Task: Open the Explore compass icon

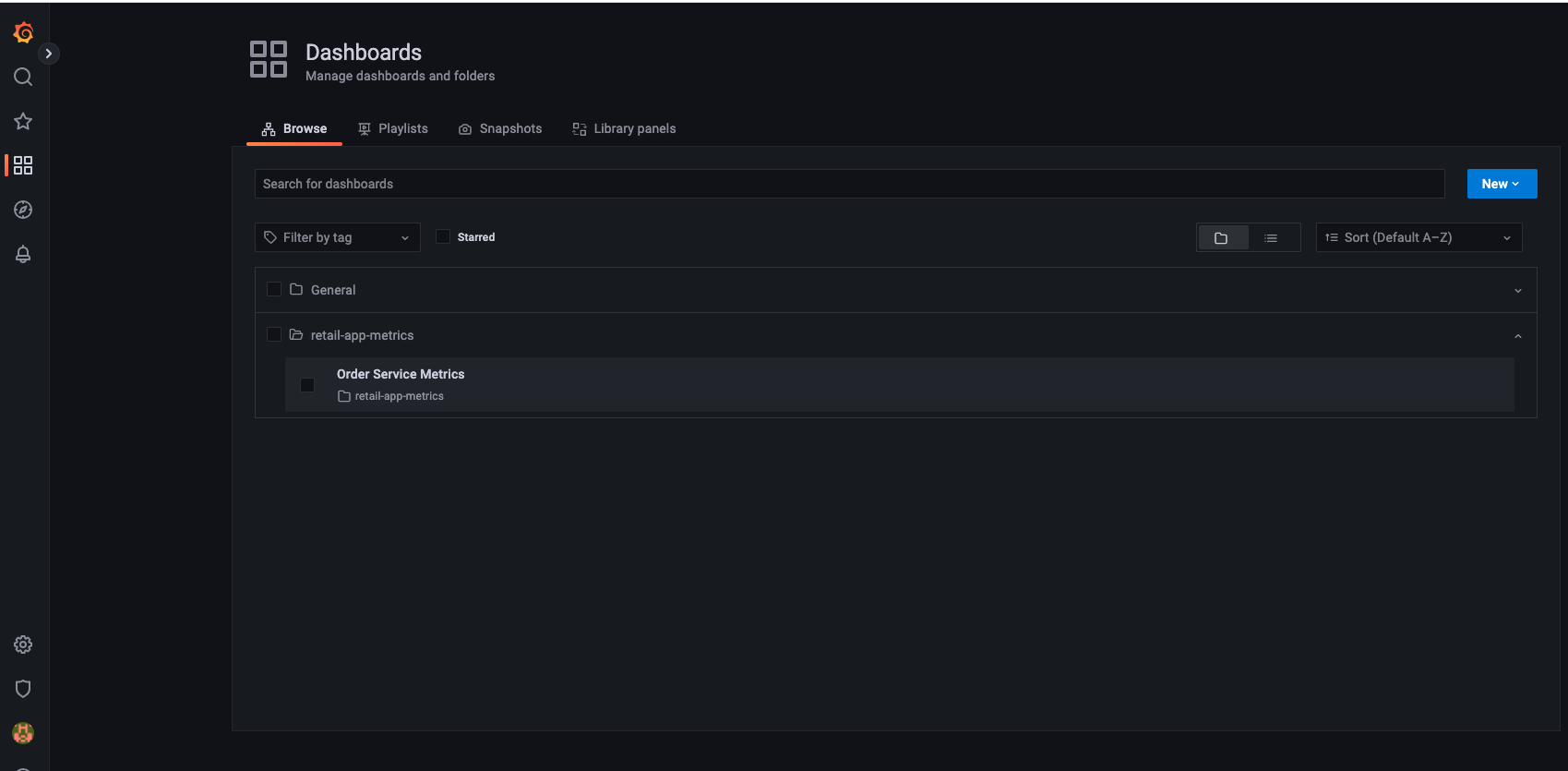Action: [23, 210]
